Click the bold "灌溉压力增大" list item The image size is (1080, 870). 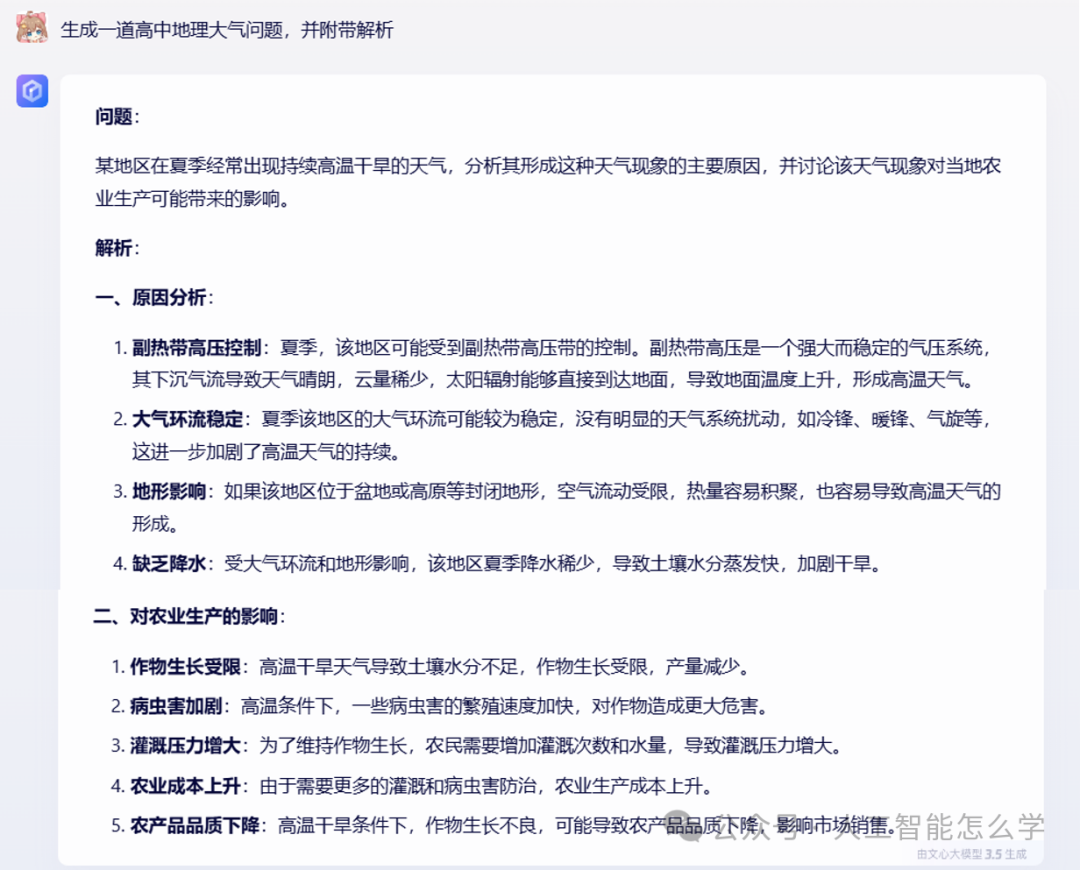(x=185, y=745)
